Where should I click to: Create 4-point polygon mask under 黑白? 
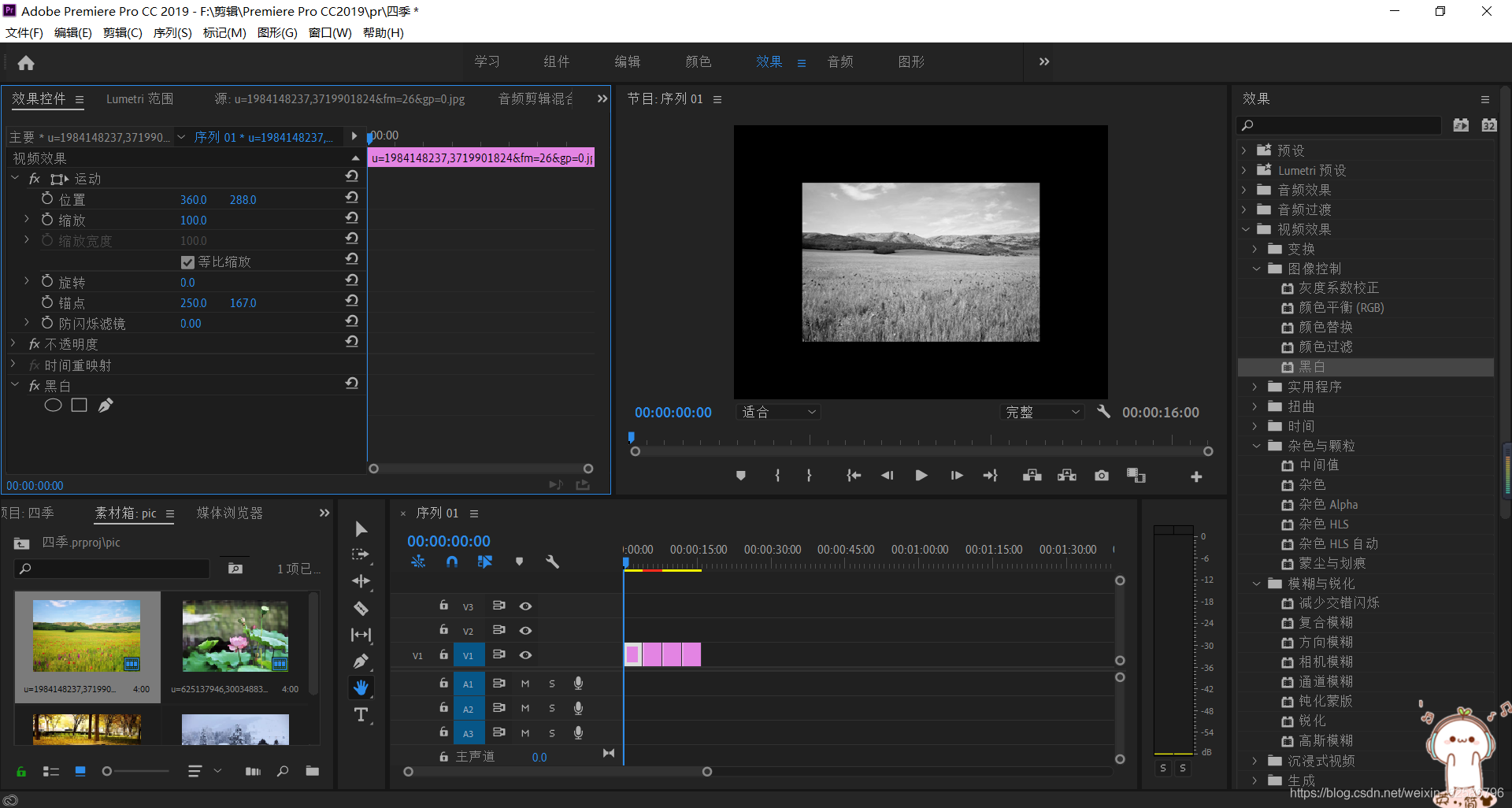[x=80, y=406]
